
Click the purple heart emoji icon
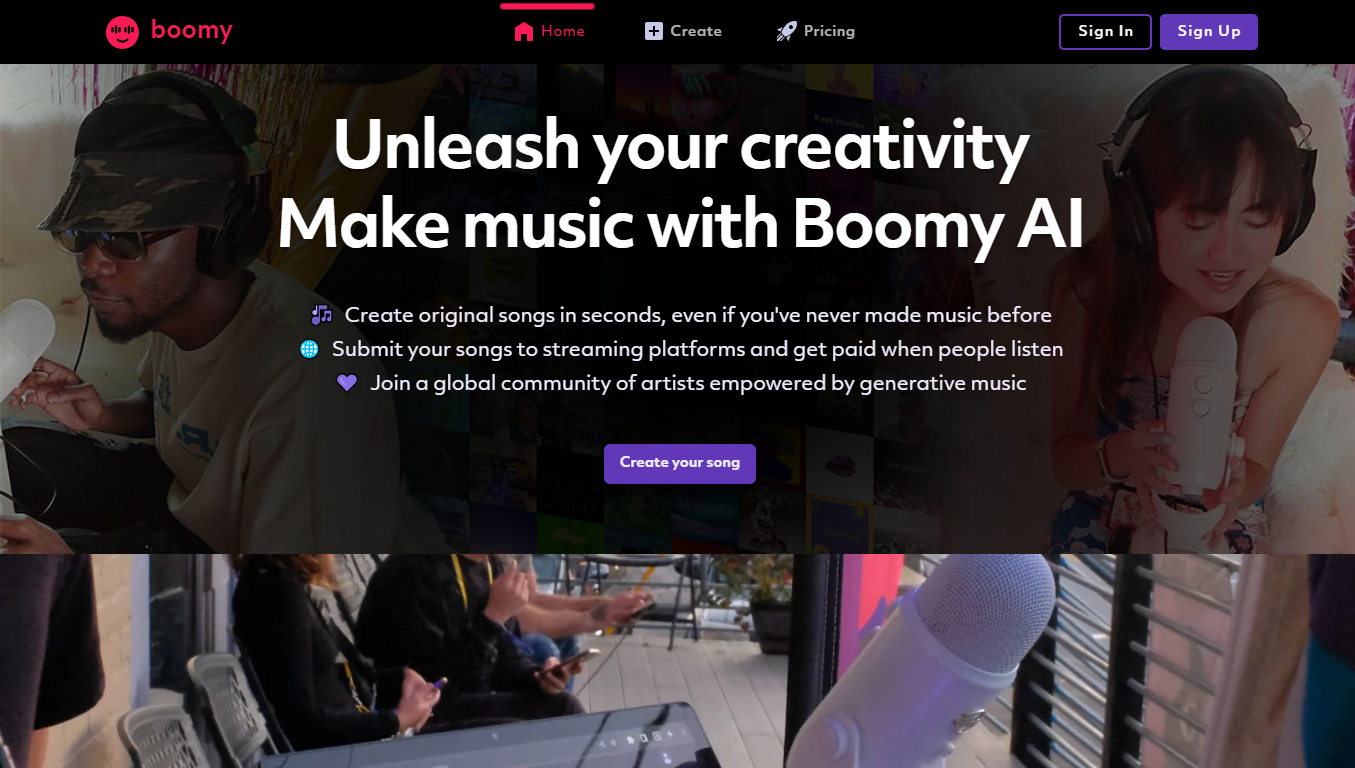pyautogui.click(x=346, y=383)
